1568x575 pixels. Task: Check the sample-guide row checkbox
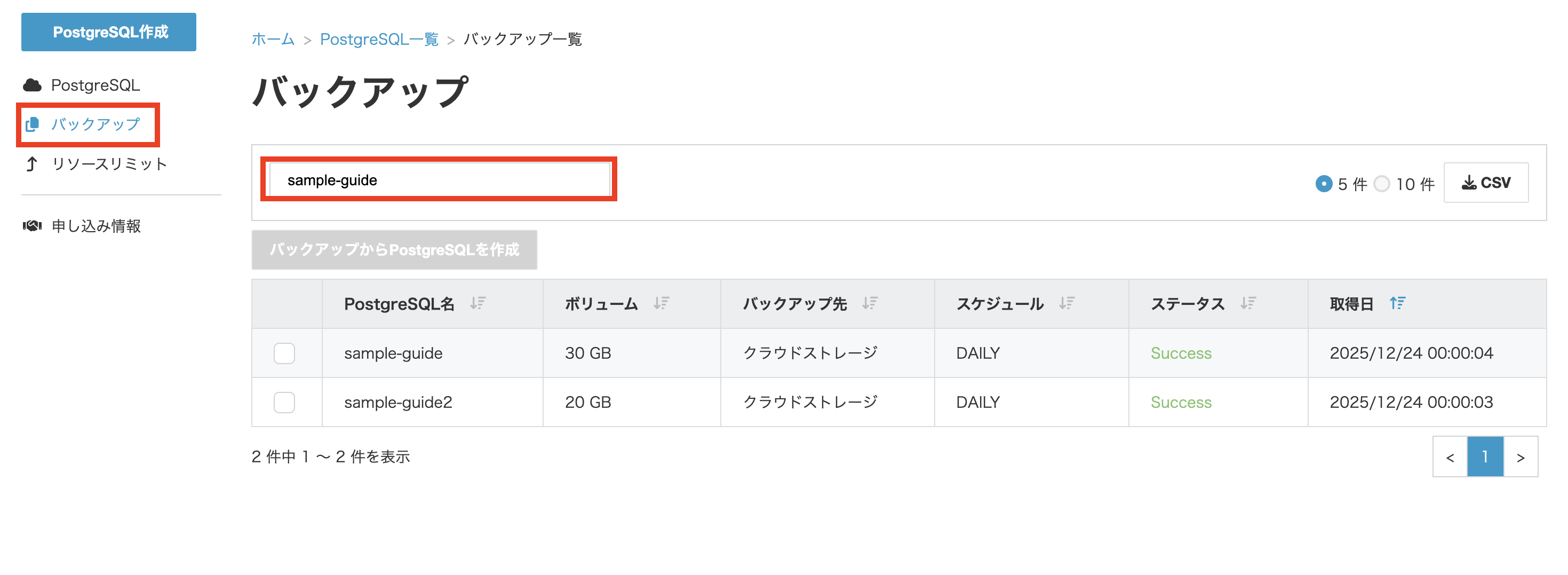(284, 353)
